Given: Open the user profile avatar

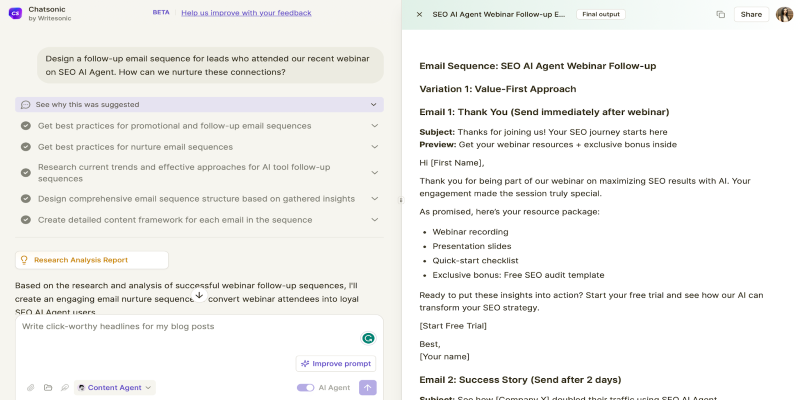Looking at the screenshot, I should [784, 14].
